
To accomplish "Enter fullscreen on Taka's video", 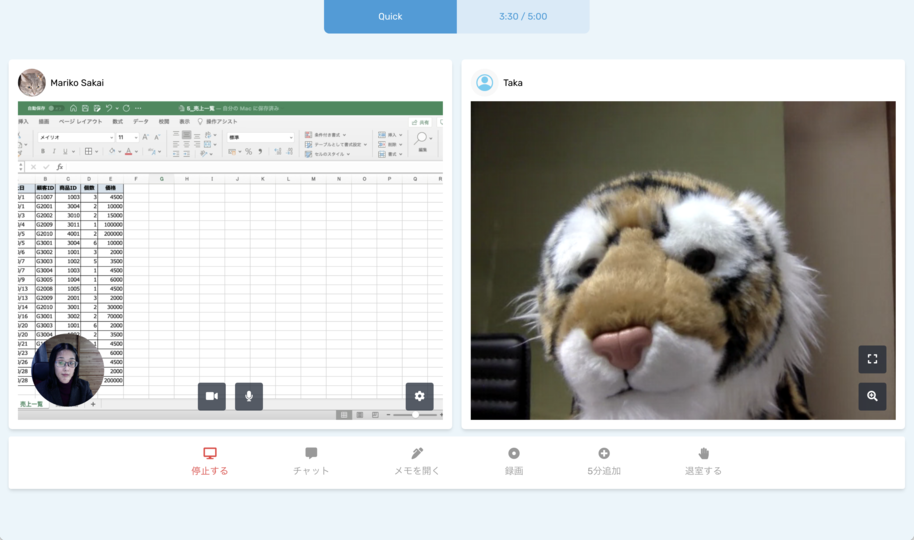I will (x=872, y=359).
